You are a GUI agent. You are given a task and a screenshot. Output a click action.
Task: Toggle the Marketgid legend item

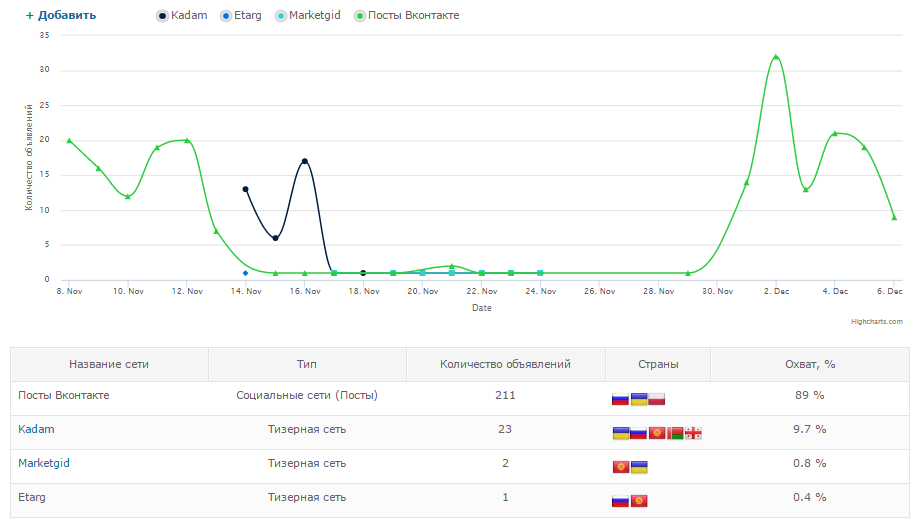tap(308, 15)
